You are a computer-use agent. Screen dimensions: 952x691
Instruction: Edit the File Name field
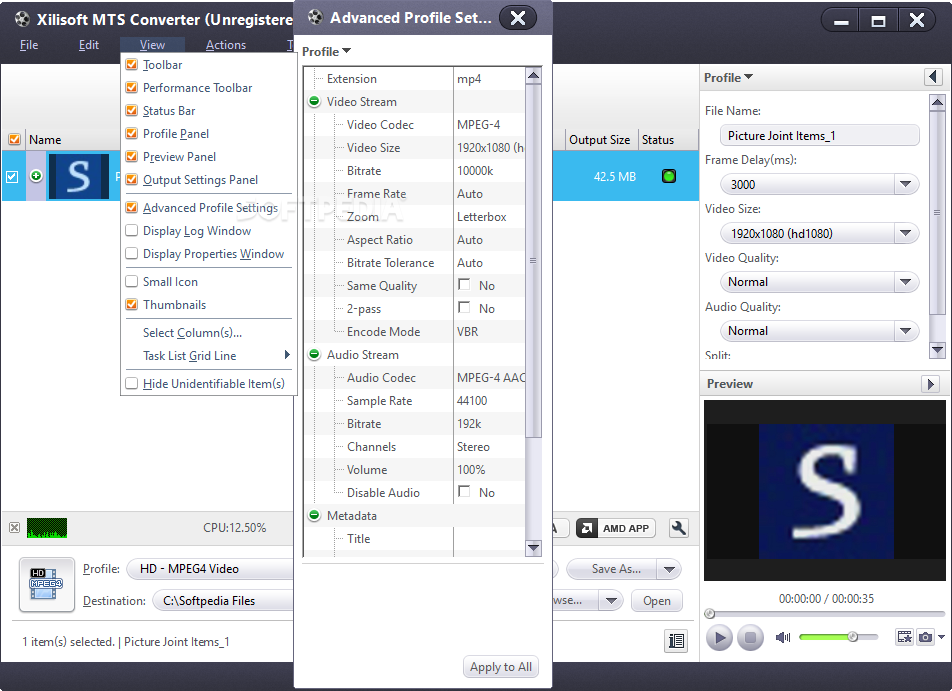[x=820, y=135]
